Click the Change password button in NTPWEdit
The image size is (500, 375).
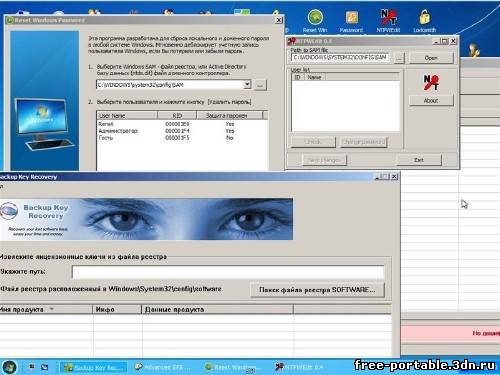coord(363,142)
